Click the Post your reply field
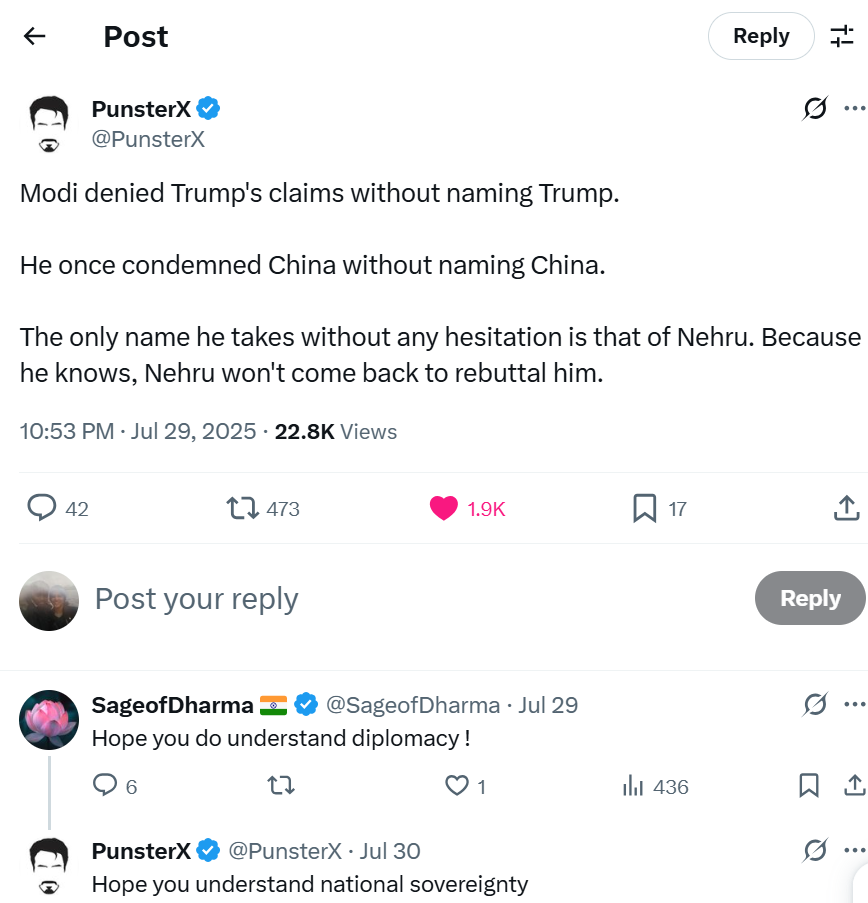This screenshot has width=868, height=903. tap(400, 599)
